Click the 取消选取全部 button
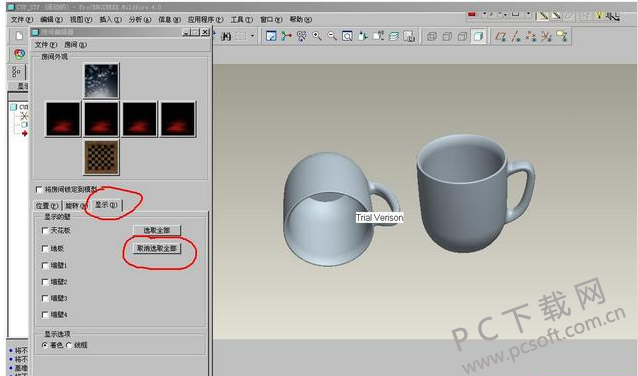The image size is (638, 376). (x=157, y=248)
